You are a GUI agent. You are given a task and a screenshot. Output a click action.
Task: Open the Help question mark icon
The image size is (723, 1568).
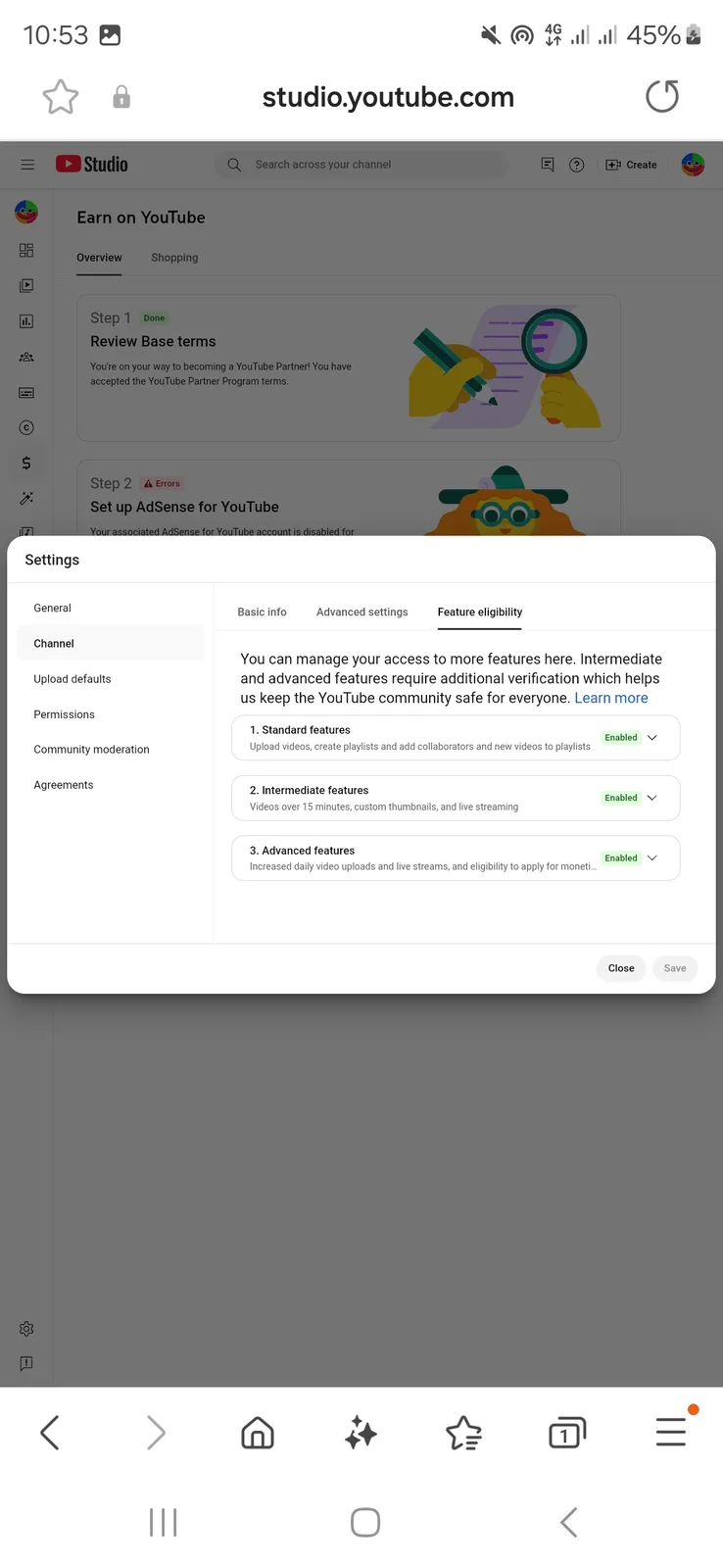click(x=577, y=165)
